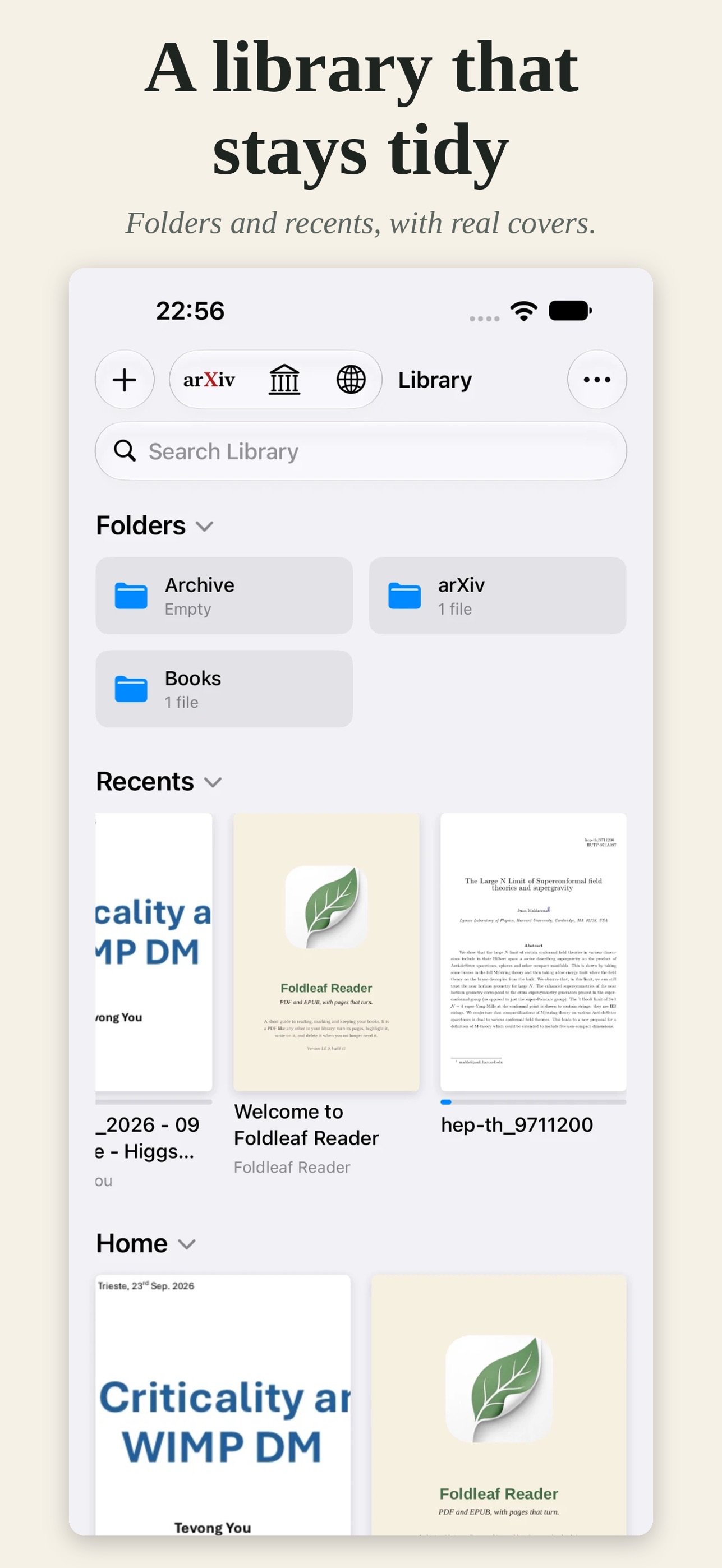Open the Books folder
The image size is (722, 1568).
pos(224,689)
